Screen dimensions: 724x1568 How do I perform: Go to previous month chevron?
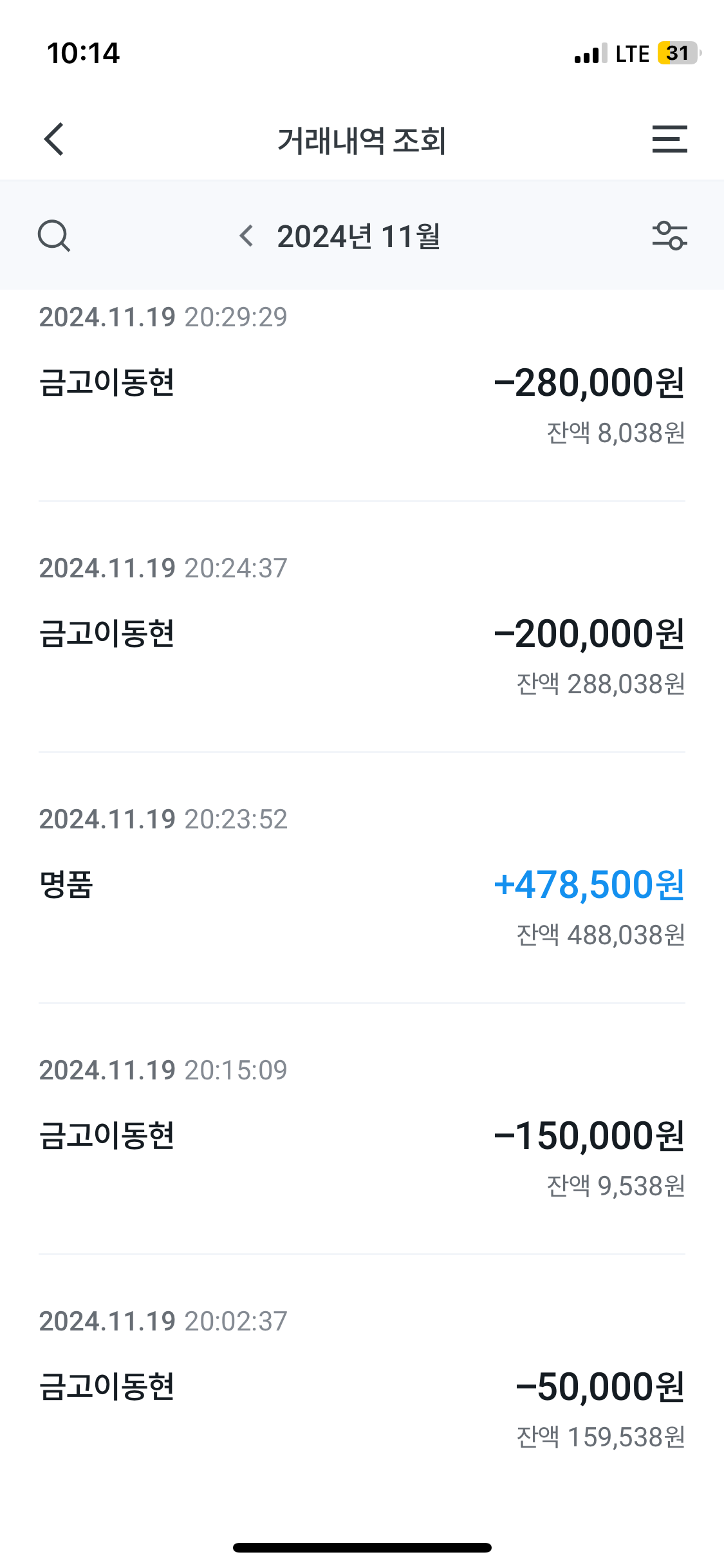246,236
